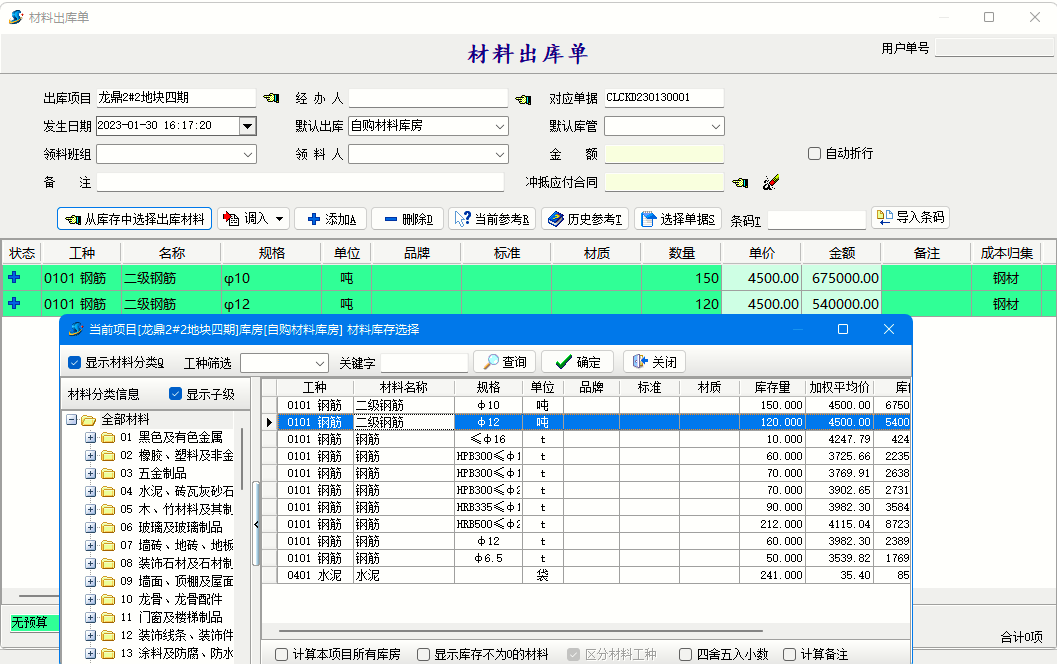Click the lookup hand icon beside 经办人
The image size is (1057, 664).
(523, 99)
